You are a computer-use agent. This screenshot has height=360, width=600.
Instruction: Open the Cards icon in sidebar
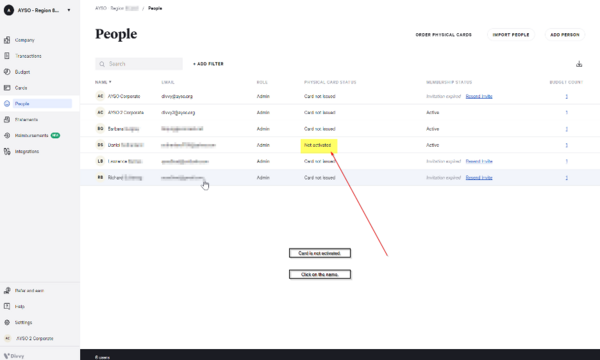(7, 88)
